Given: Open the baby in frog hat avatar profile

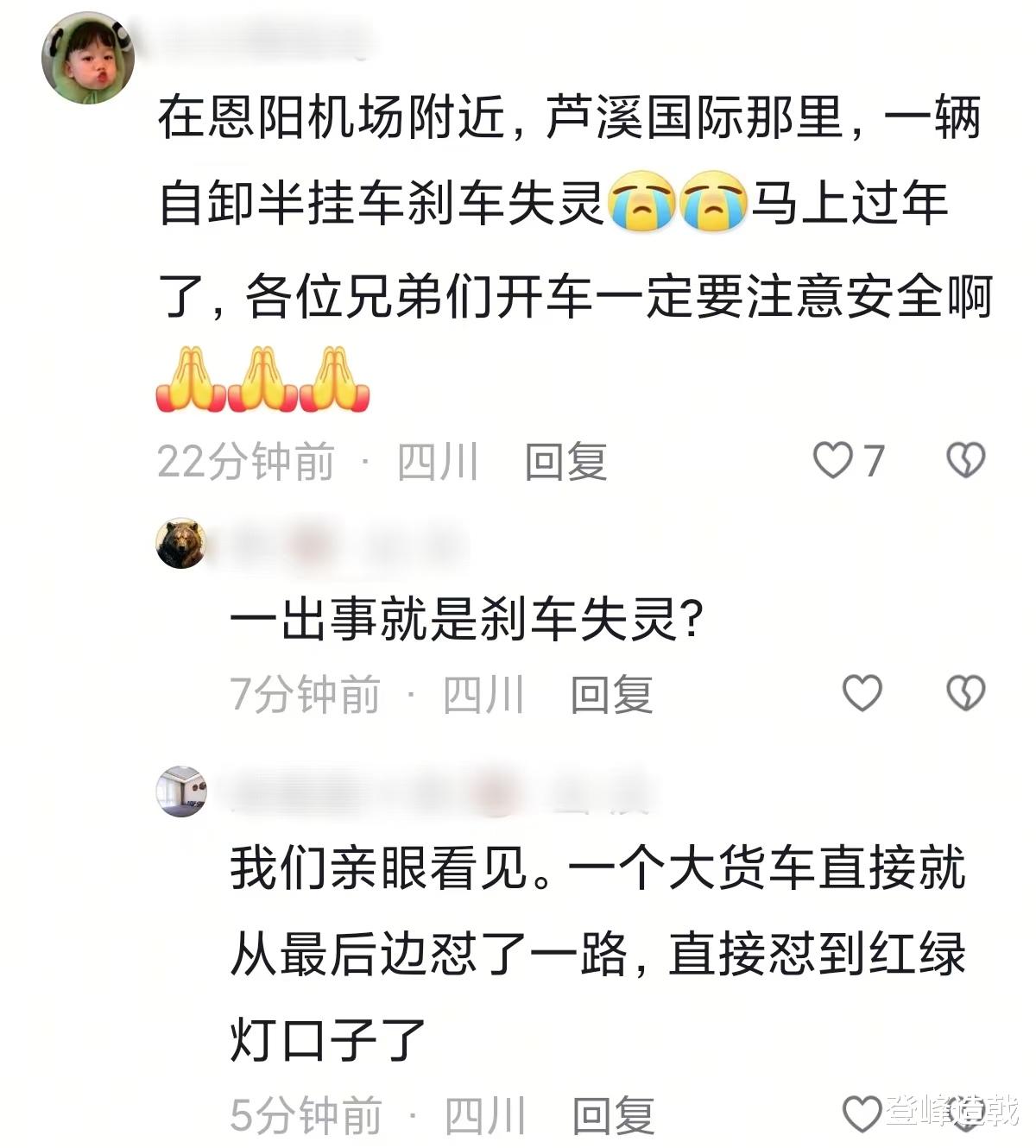Looking at the screenshot, I should tap(87, 59).
